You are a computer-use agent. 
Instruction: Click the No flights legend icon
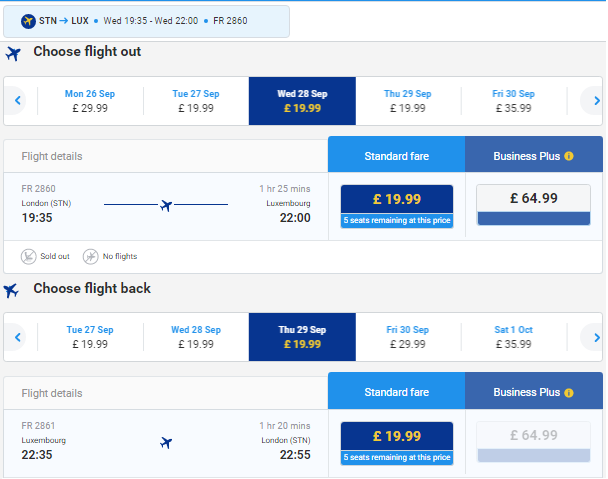91,257
